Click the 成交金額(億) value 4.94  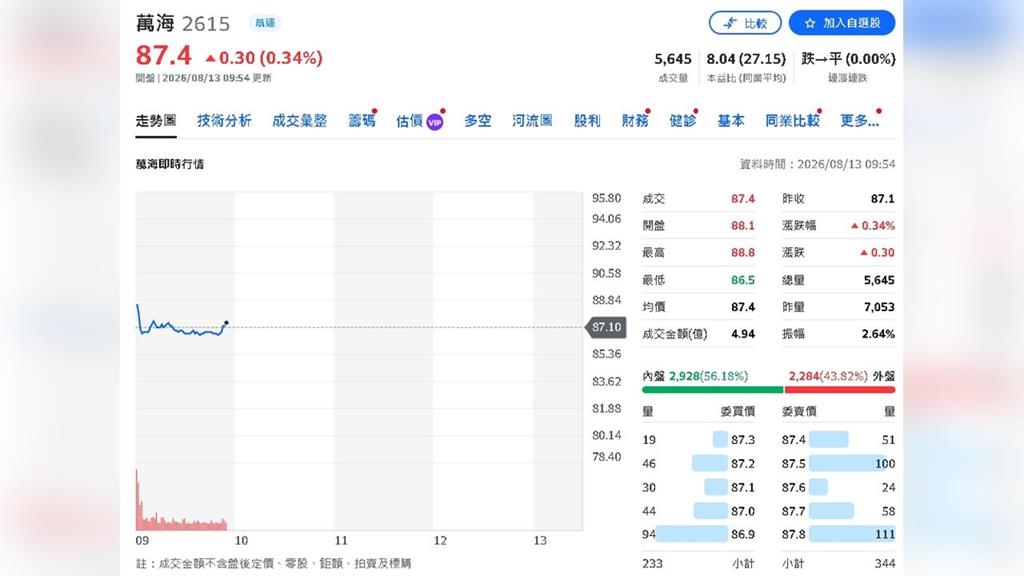click(x=743, y=334)
